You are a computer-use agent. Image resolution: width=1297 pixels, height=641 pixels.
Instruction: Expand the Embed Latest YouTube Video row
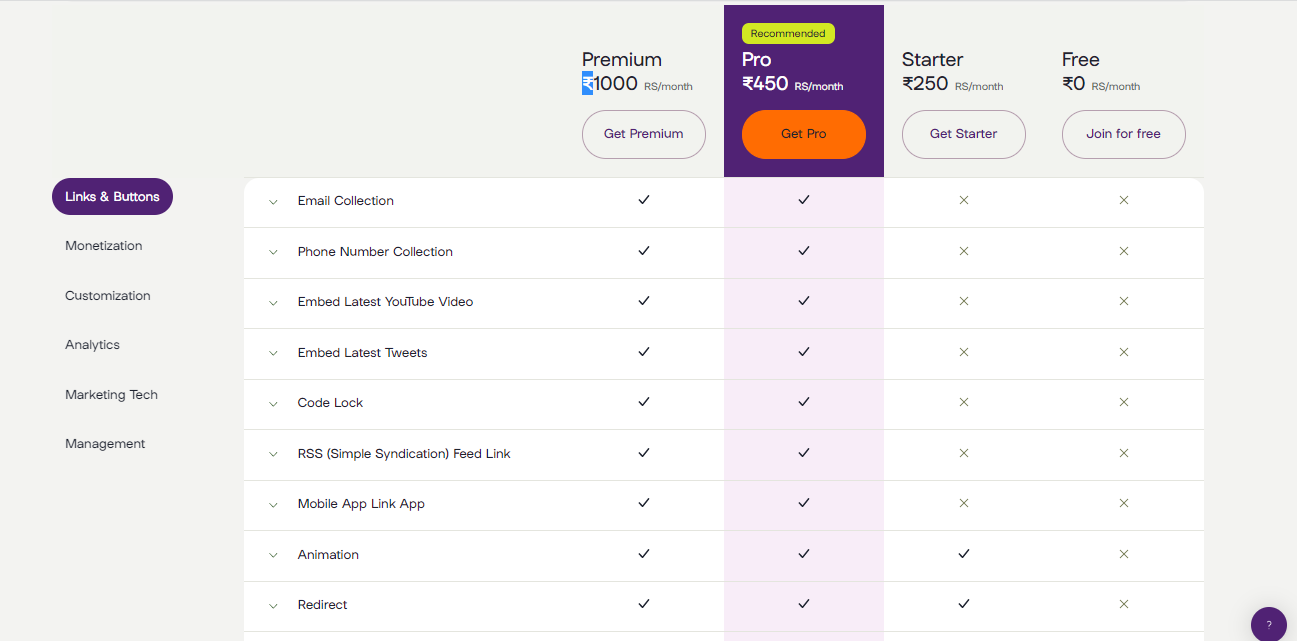tap(273, 303)
